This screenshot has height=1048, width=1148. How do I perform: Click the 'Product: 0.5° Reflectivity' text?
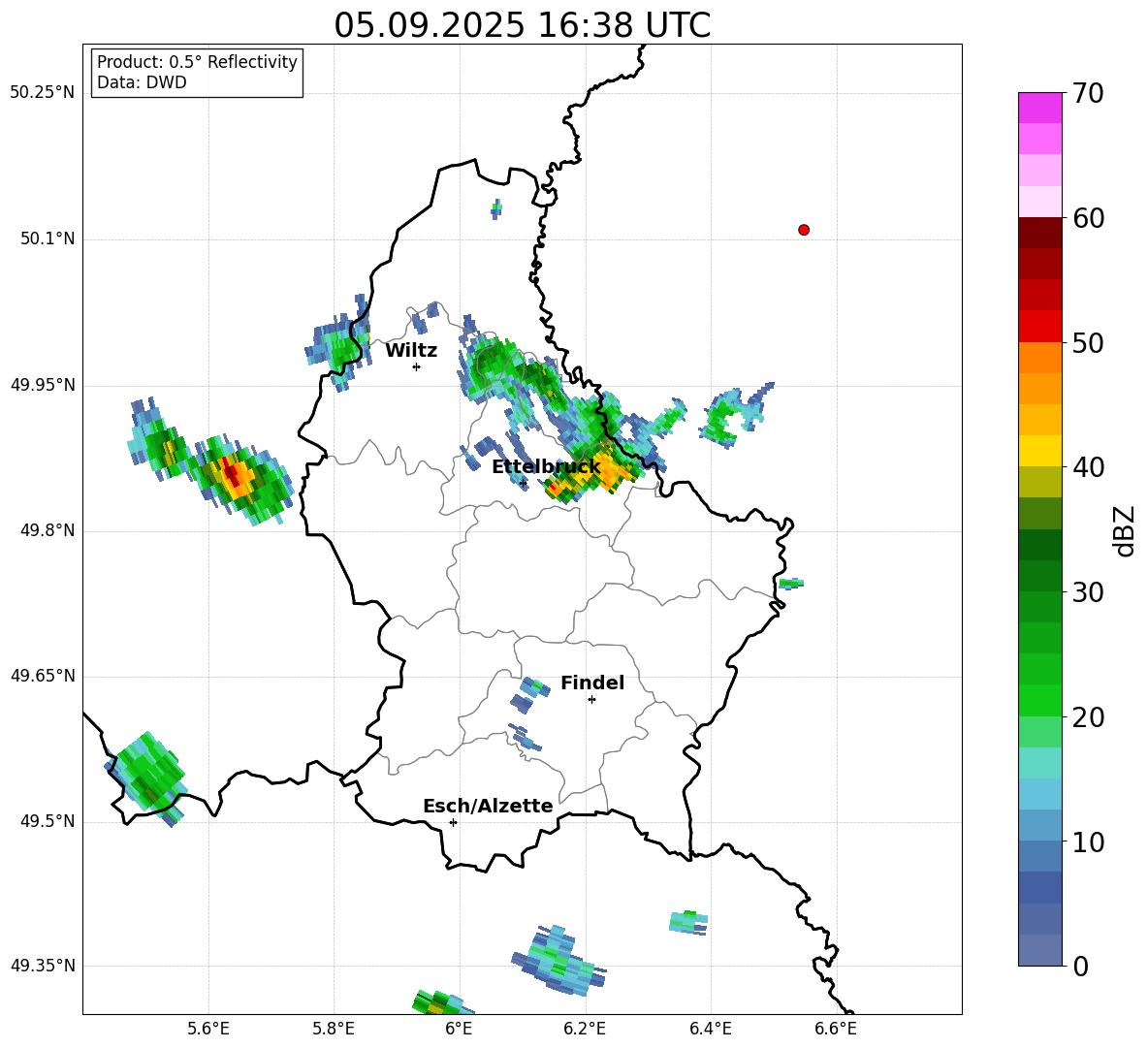coord(197,62)
